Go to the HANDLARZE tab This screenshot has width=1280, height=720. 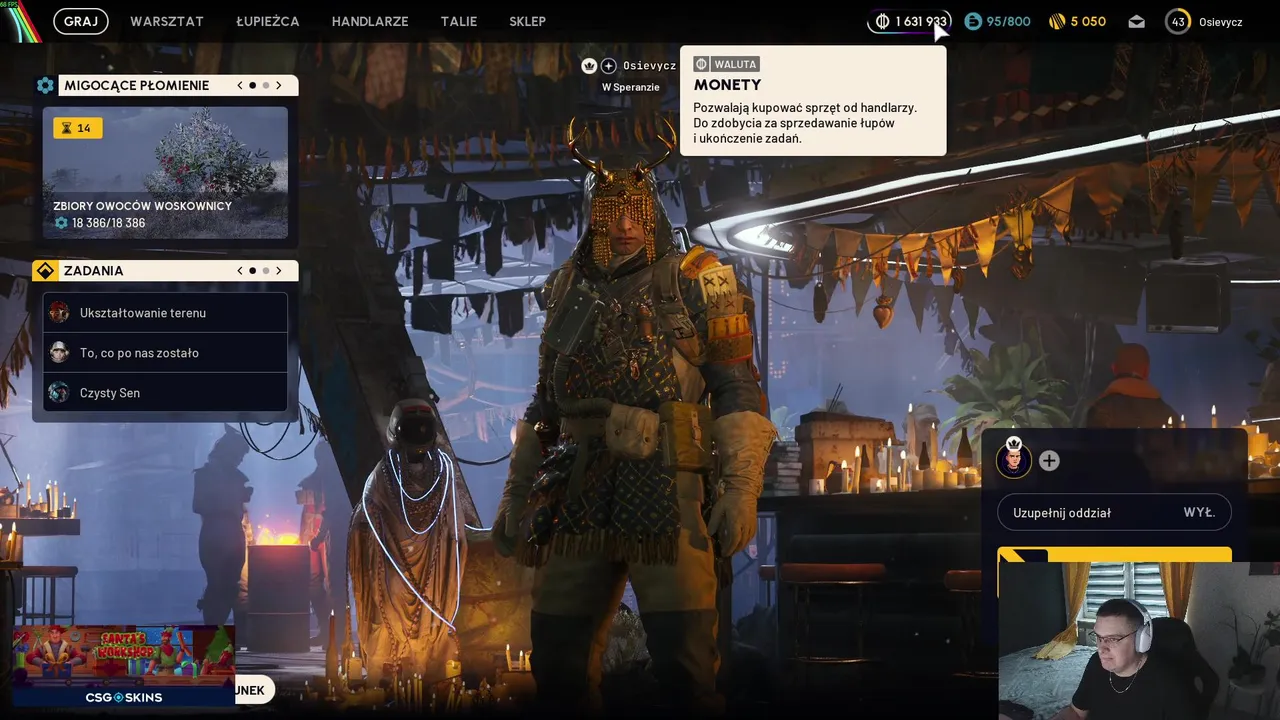pyautogui.click(x=370, y=21)
